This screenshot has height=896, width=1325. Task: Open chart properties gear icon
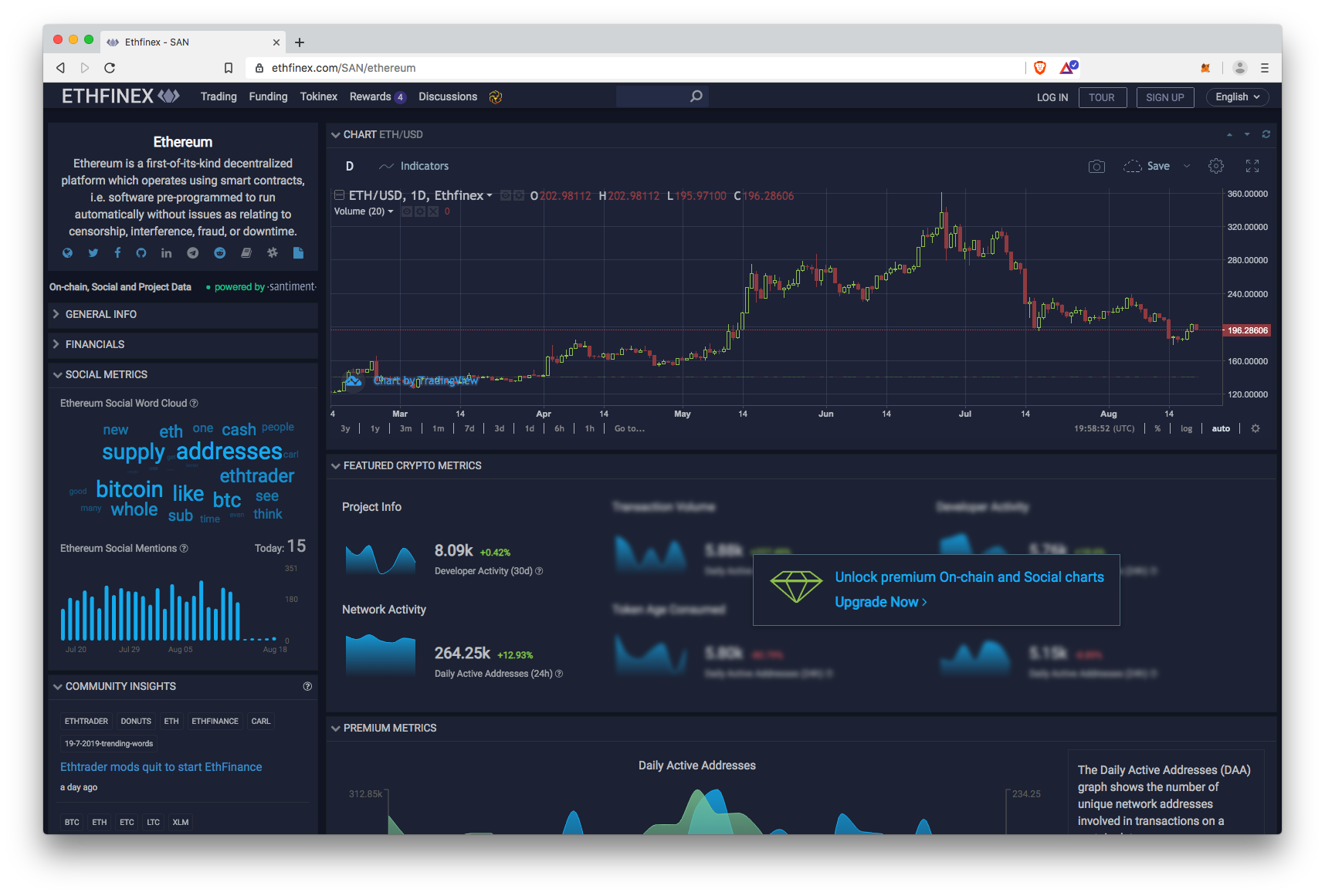pyautogui.click(x=1216, y=166)
